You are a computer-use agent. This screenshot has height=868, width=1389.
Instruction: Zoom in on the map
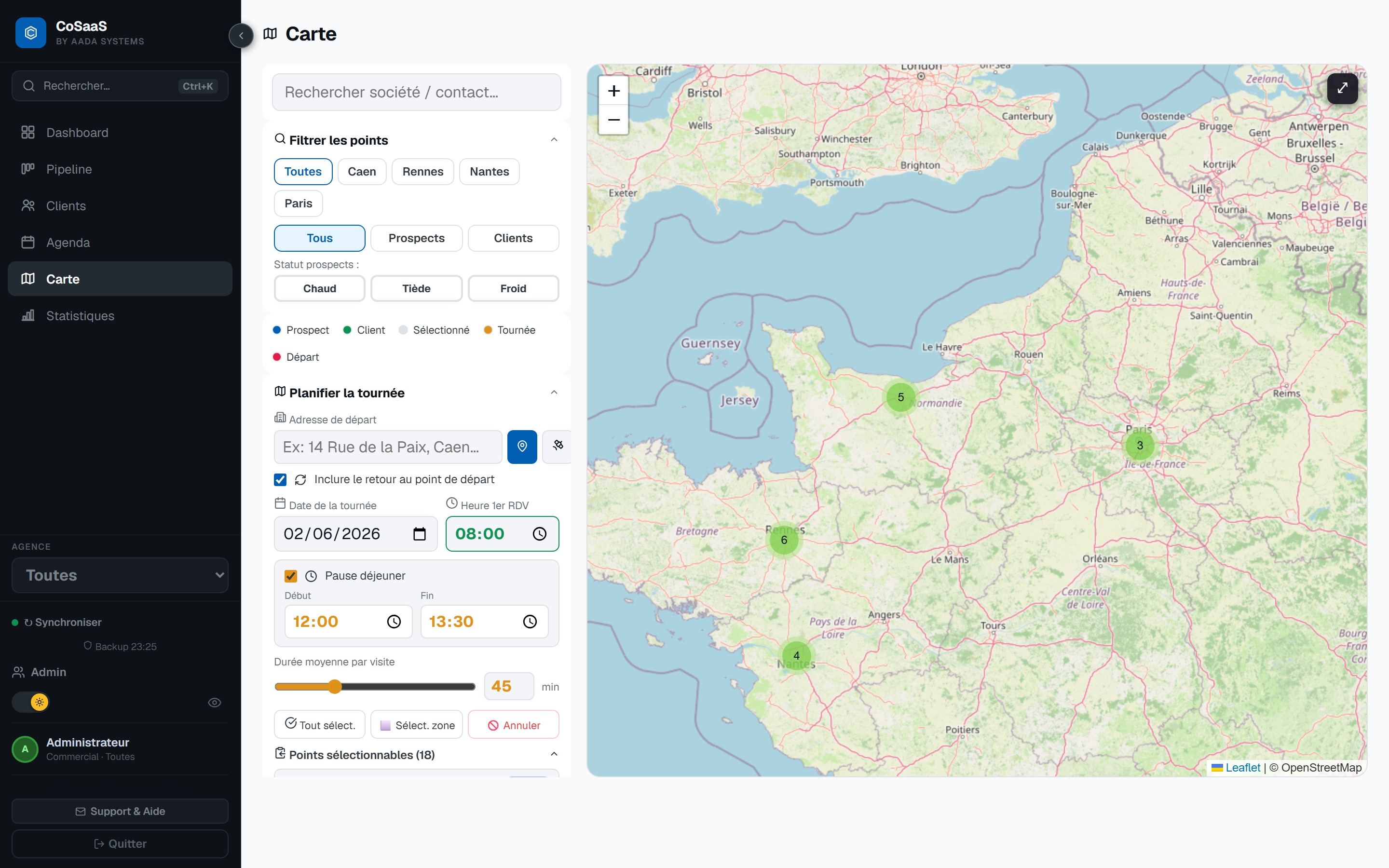613,91
